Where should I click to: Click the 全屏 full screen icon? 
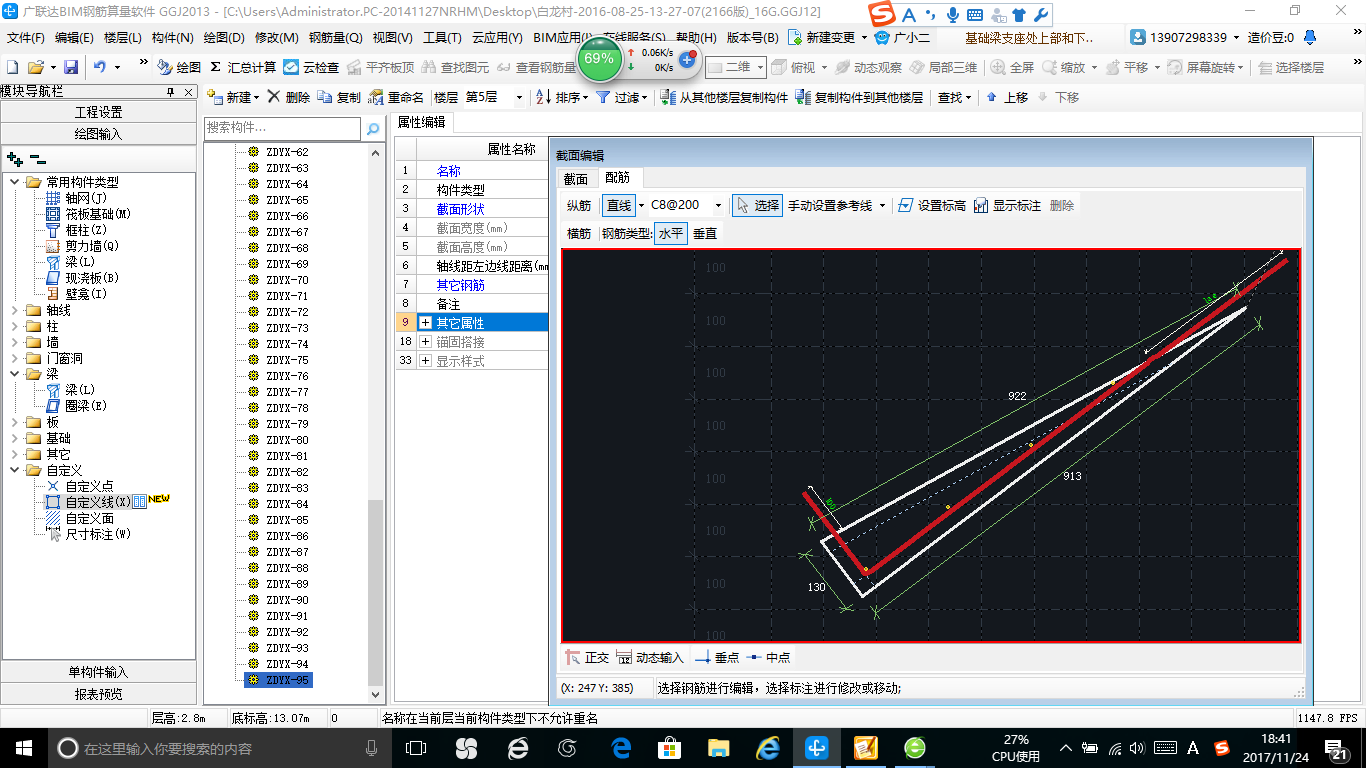(998, 67)
